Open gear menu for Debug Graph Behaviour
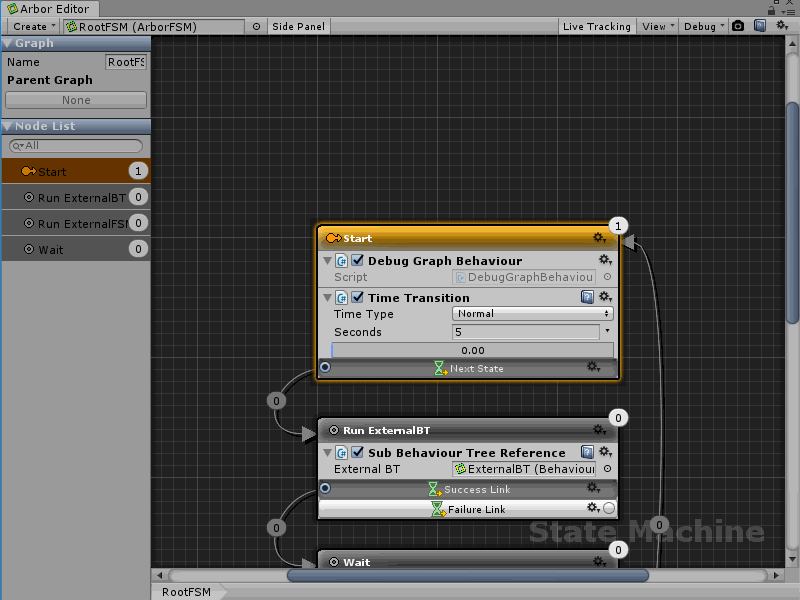Screen dimensions: 800x600 [605, 260]
